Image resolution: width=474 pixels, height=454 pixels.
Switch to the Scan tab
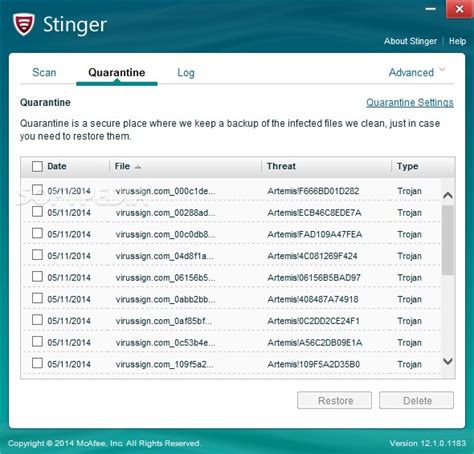pos(44,72)
